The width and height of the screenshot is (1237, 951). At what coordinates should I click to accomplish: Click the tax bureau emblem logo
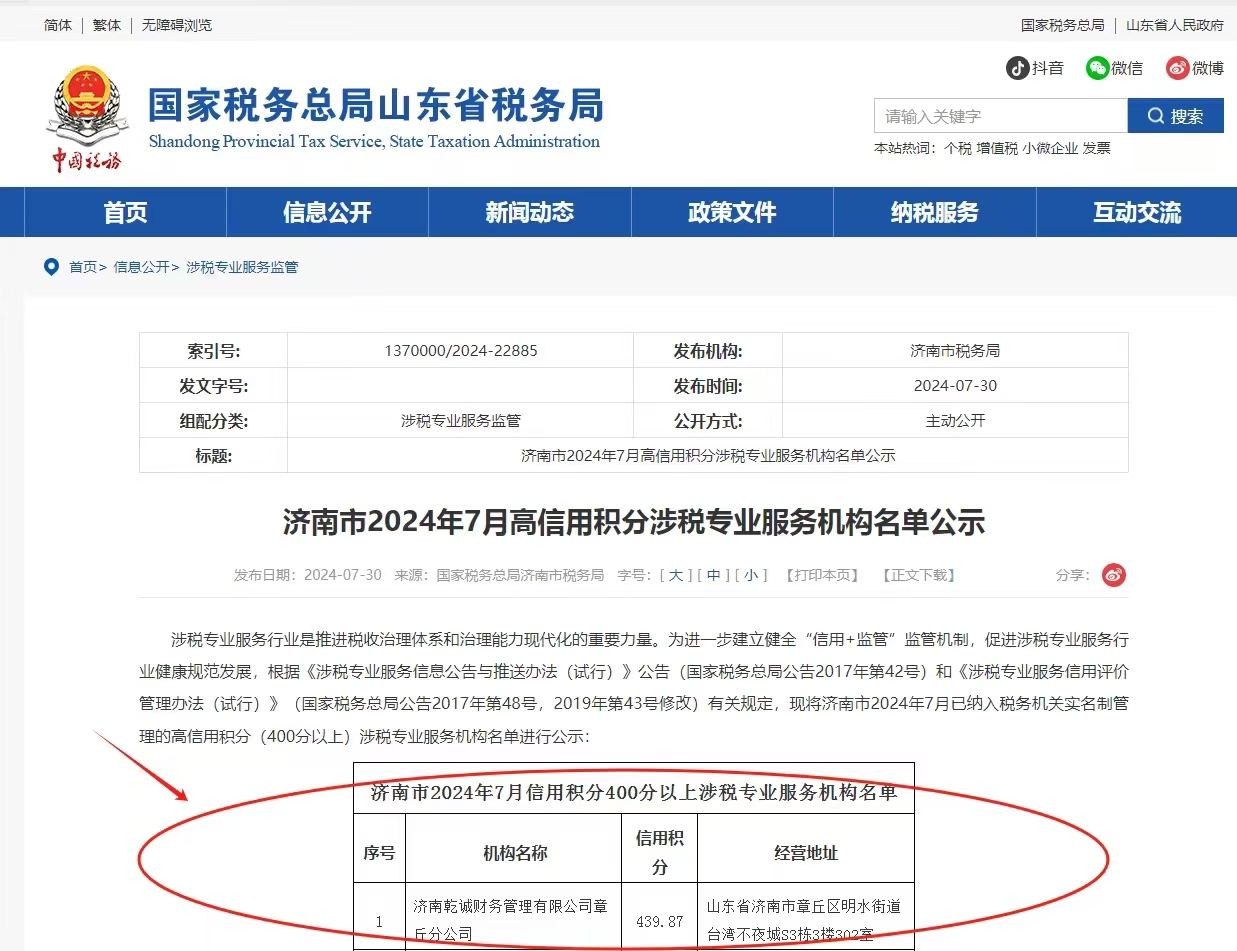point(87,118)
